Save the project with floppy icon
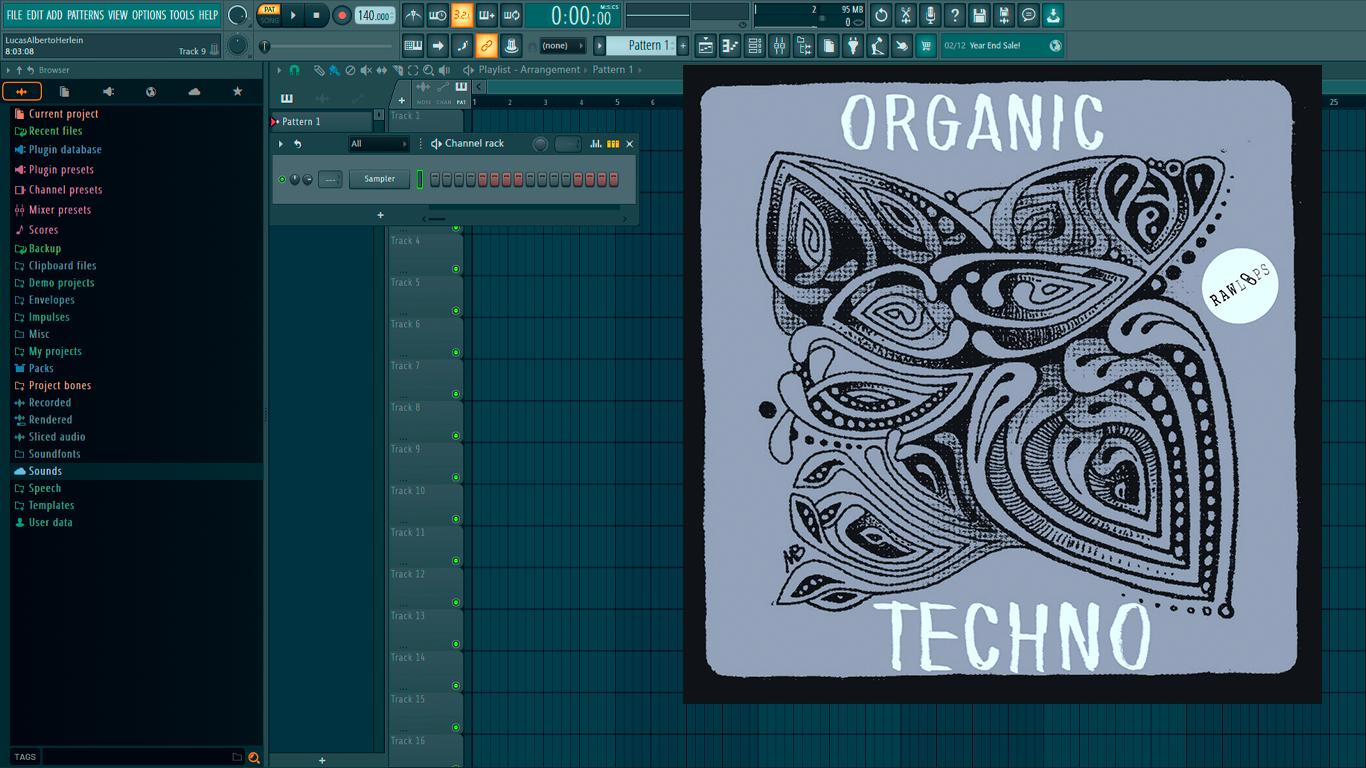The width and height of the screenshot is (1366, 768). click(x=980, y=15)
